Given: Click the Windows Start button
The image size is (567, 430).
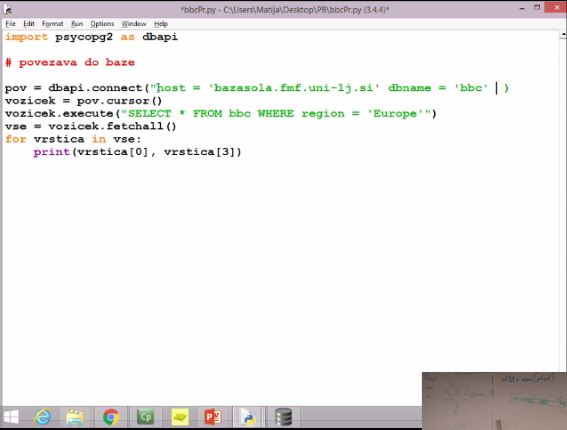Looking at the screenshot, I should pos(11,417).
